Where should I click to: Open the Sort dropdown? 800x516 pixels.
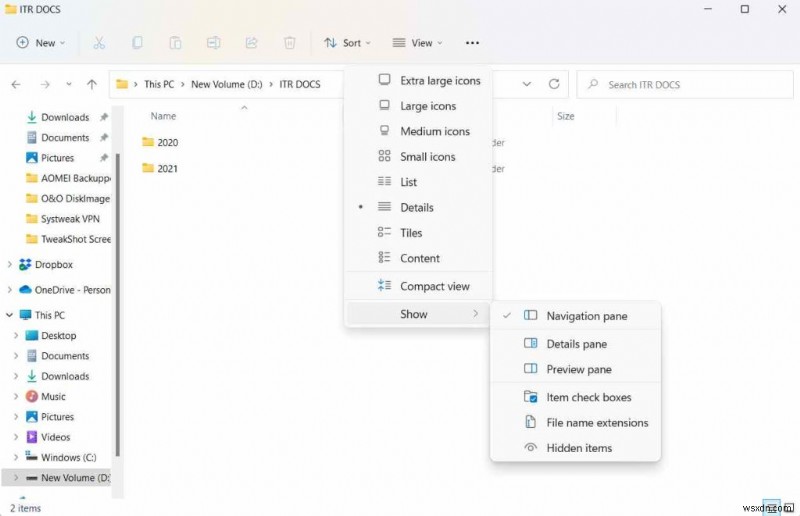tap(347, 43)
